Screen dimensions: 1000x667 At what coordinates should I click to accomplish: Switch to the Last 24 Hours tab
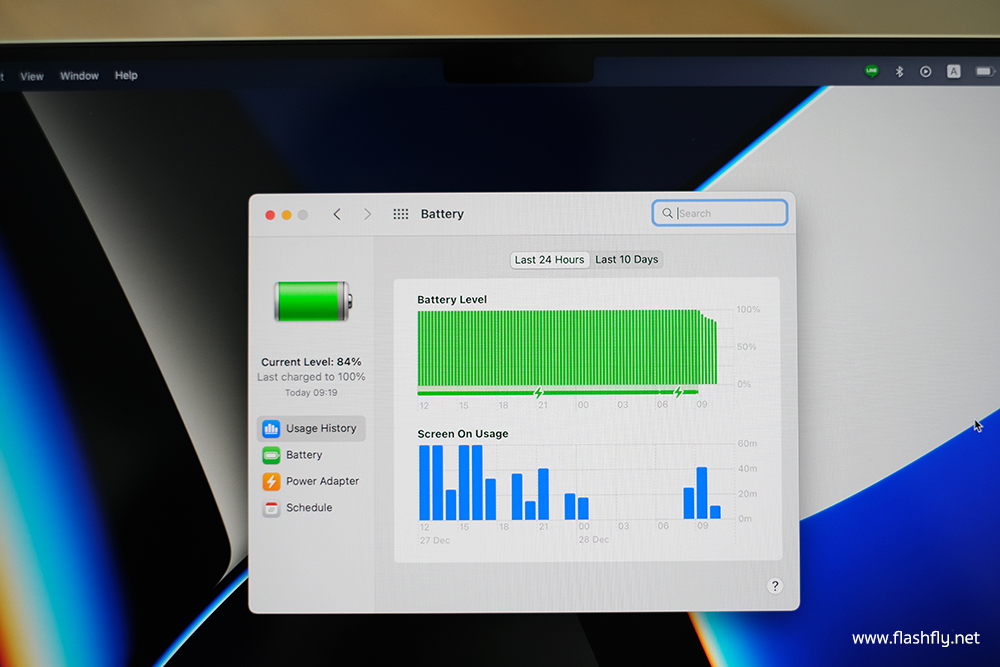549,260
